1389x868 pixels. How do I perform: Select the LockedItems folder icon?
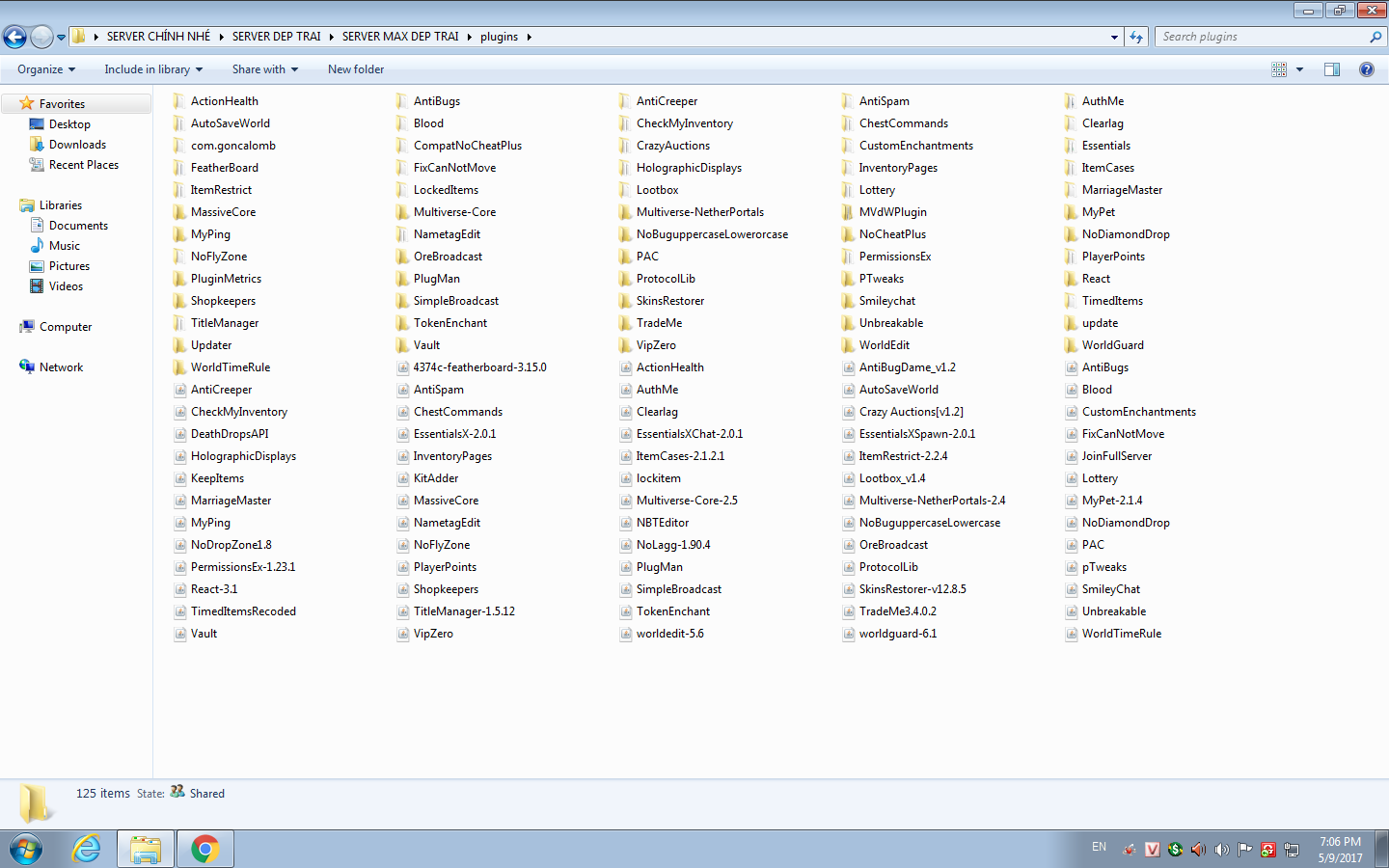pos(401,190)
